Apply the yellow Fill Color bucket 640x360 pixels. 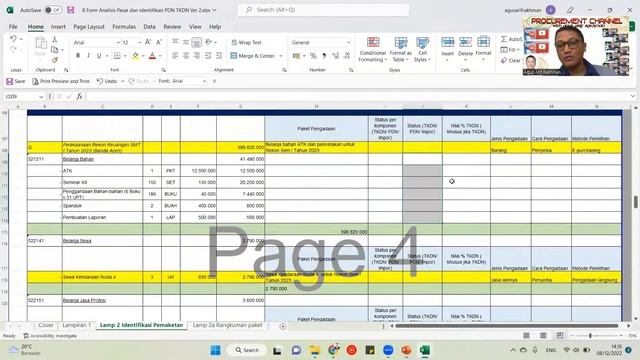135,56
